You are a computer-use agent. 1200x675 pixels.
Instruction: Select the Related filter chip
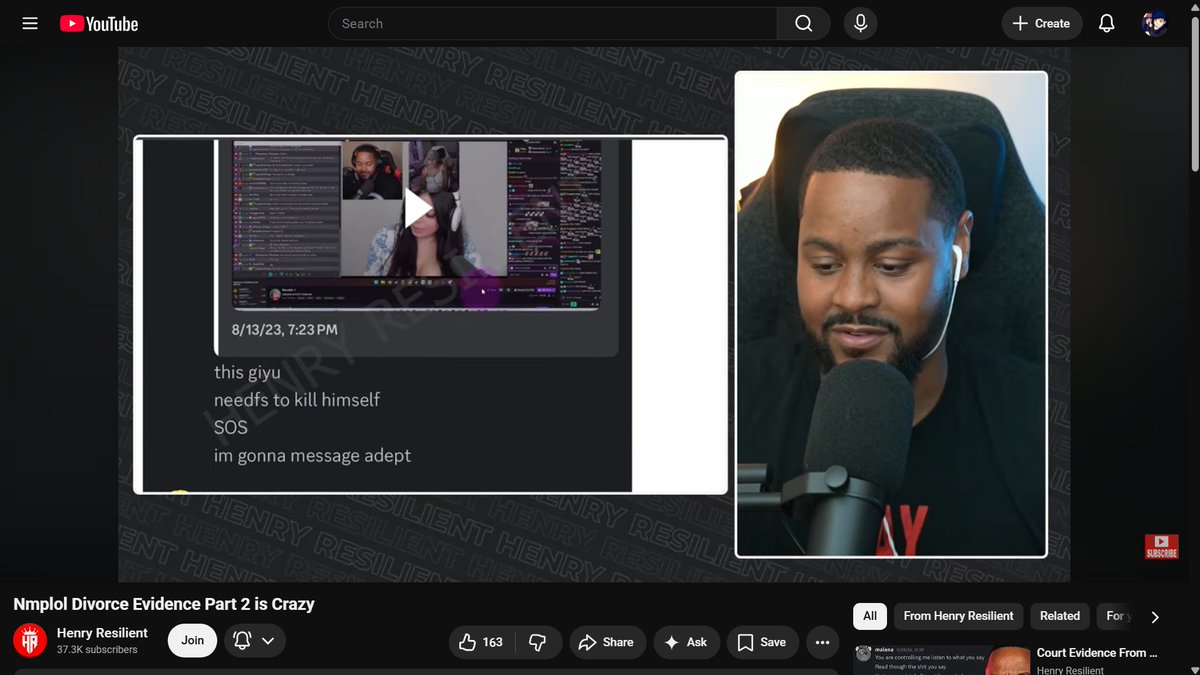[x=1059, y=615]
